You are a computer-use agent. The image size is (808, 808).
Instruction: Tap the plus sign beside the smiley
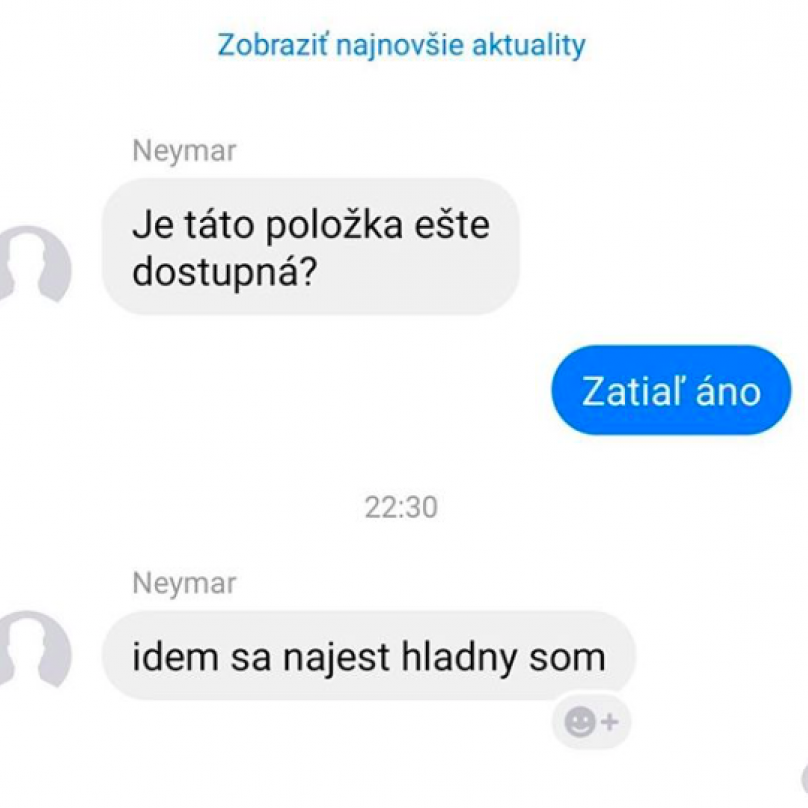(x=610, y=722)
